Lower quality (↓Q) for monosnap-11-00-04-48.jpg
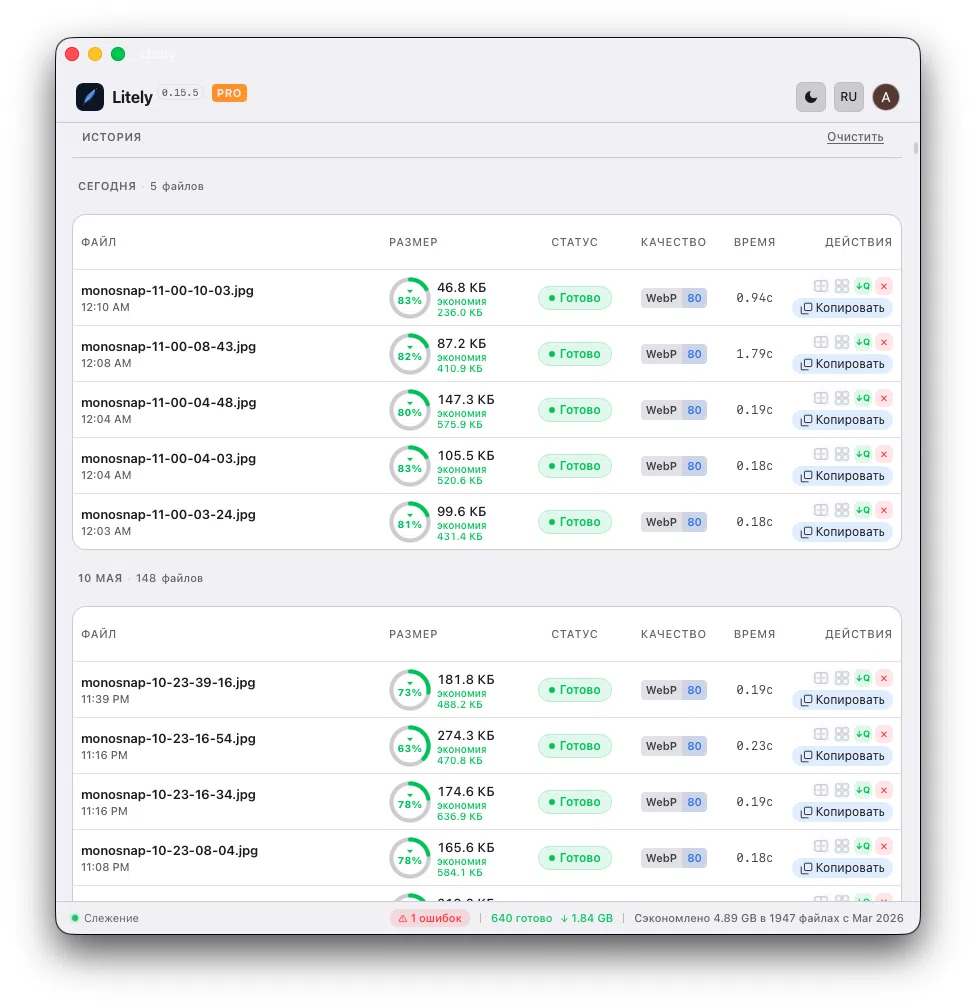The width and height of the screenshot is (976, 1008). 863,398
